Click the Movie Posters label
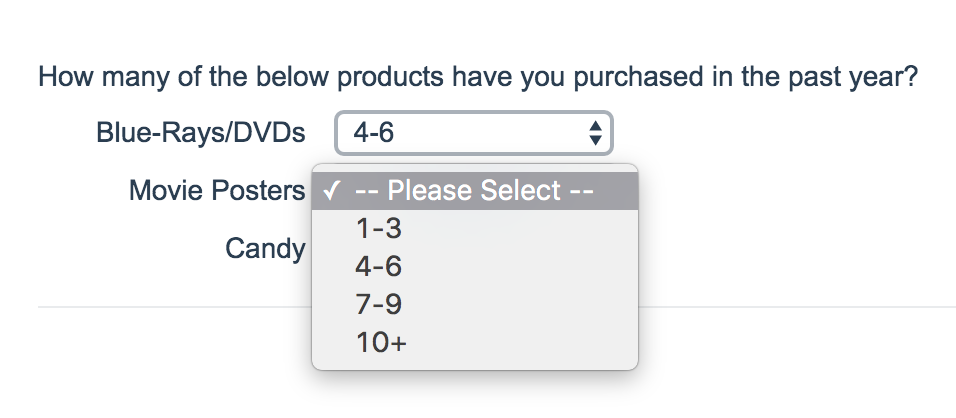 coord(216,190)
